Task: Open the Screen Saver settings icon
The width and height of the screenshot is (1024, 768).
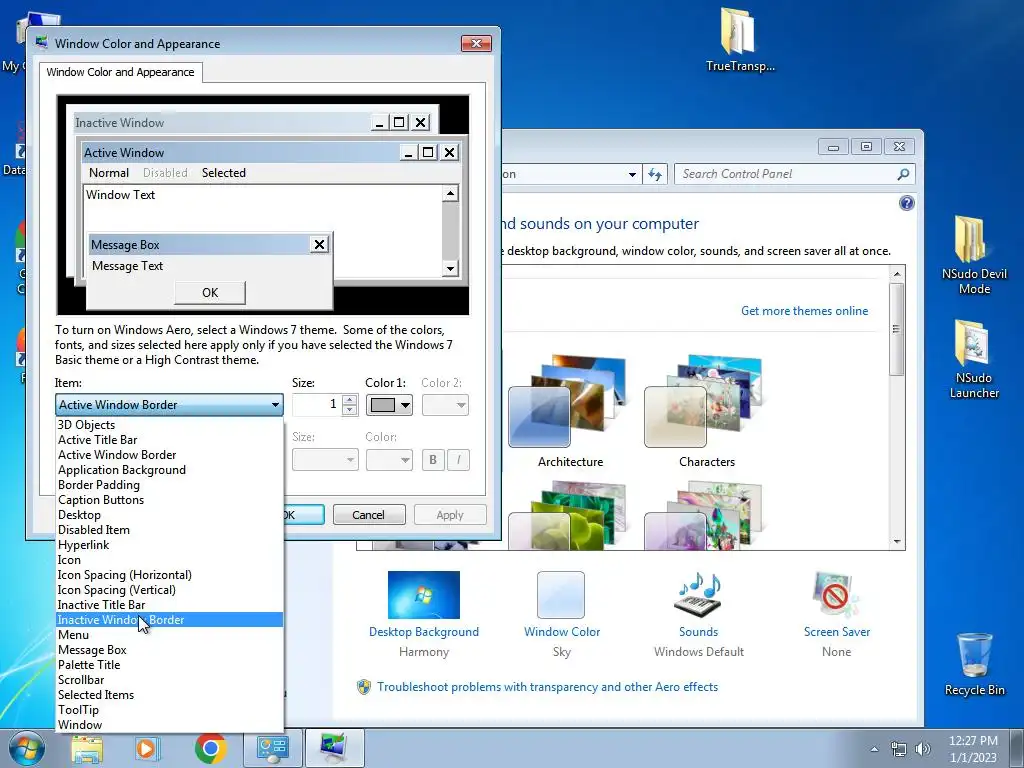Action: pyautogui.click(x=836, y=594)
